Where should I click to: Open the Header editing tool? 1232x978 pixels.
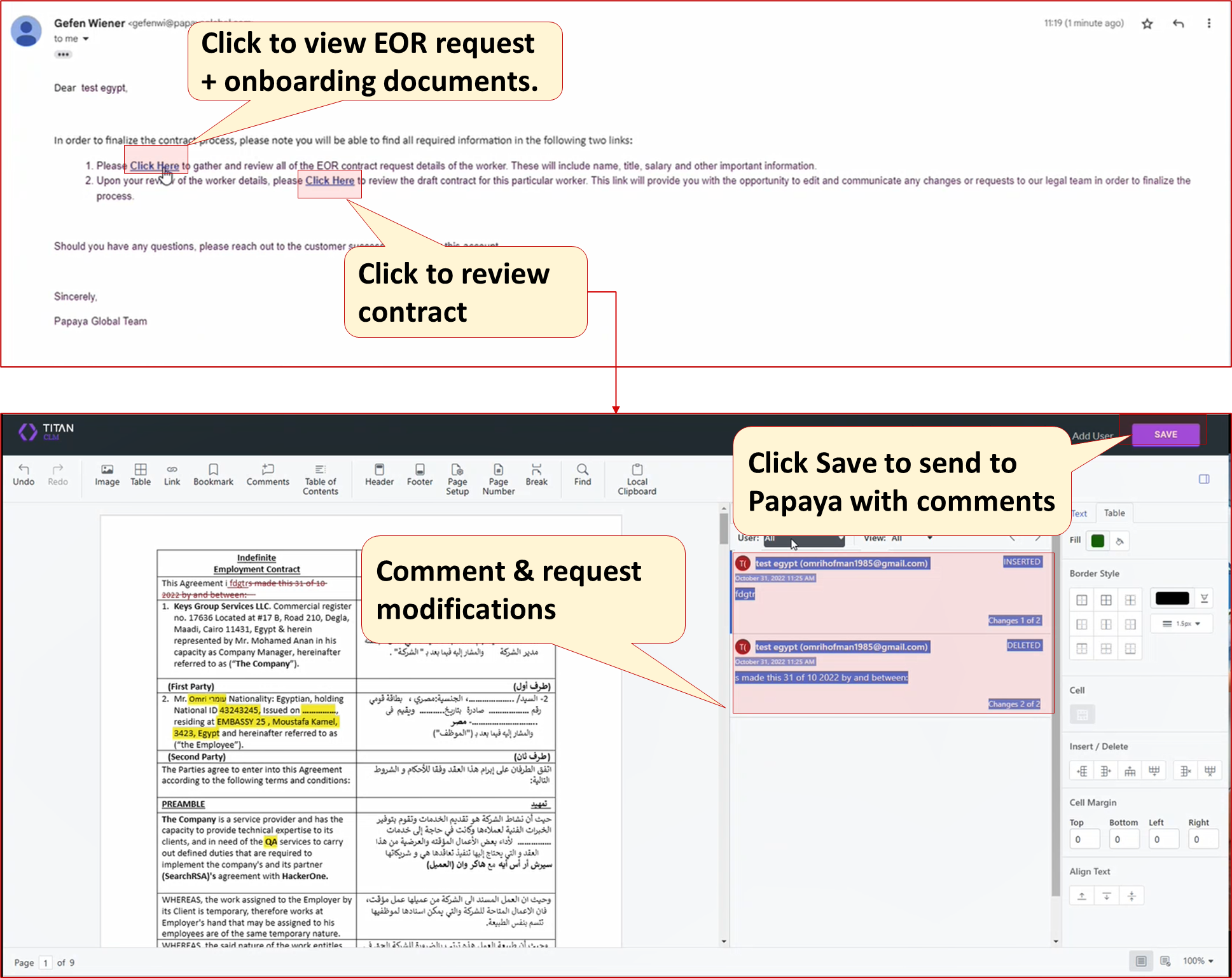(x=379, y=476)
